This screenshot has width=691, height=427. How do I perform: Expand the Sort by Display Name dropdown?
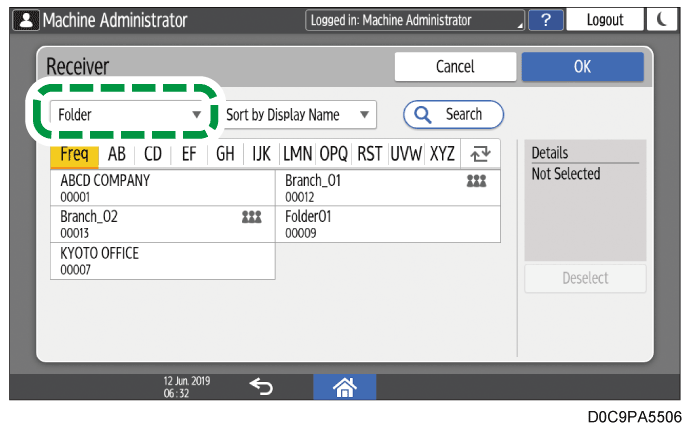(x=298, y=115)
